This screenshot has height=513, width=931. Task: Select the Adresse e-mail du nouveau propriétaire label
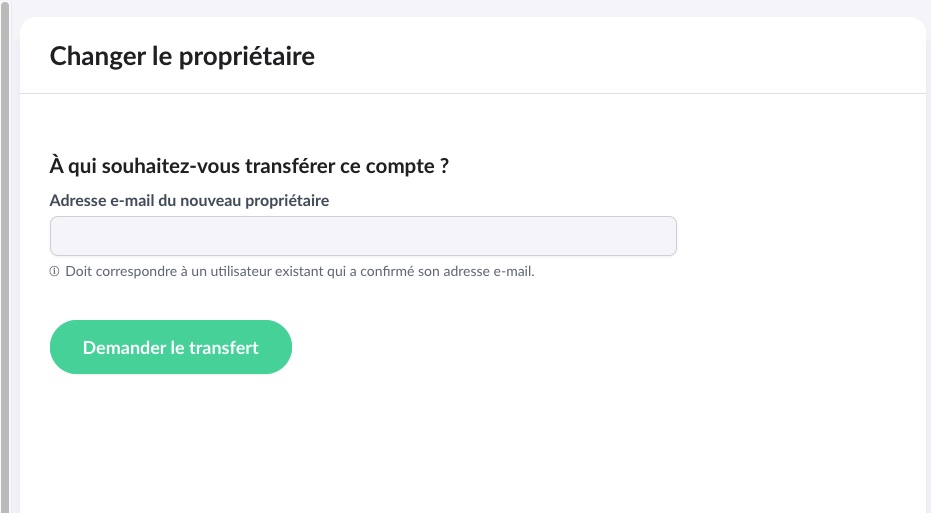click(x=189, y=201)
